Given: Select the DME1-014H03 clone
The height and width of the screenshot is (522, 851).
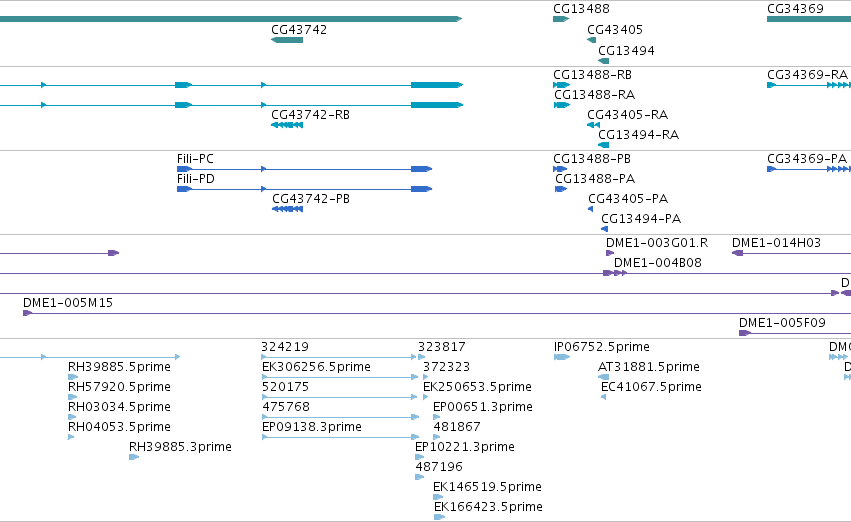Looking at the screenshot, I should point(776,243).
